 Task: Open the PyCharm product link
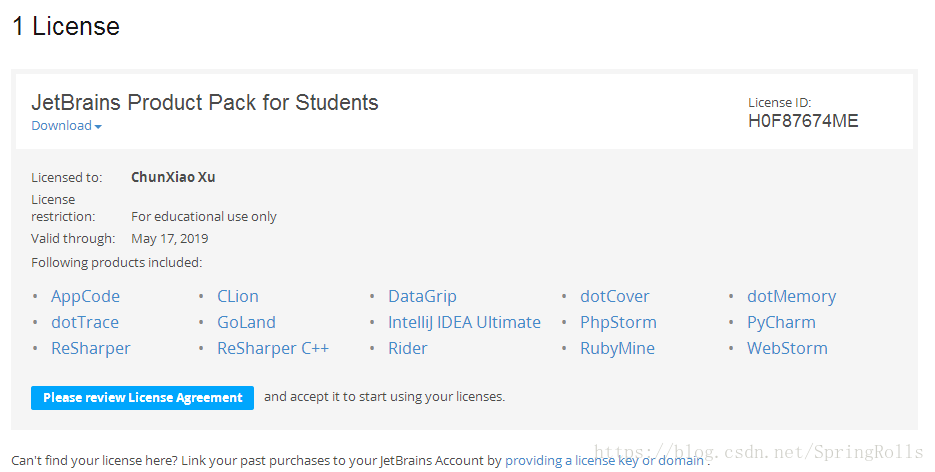tap(781, 322)
